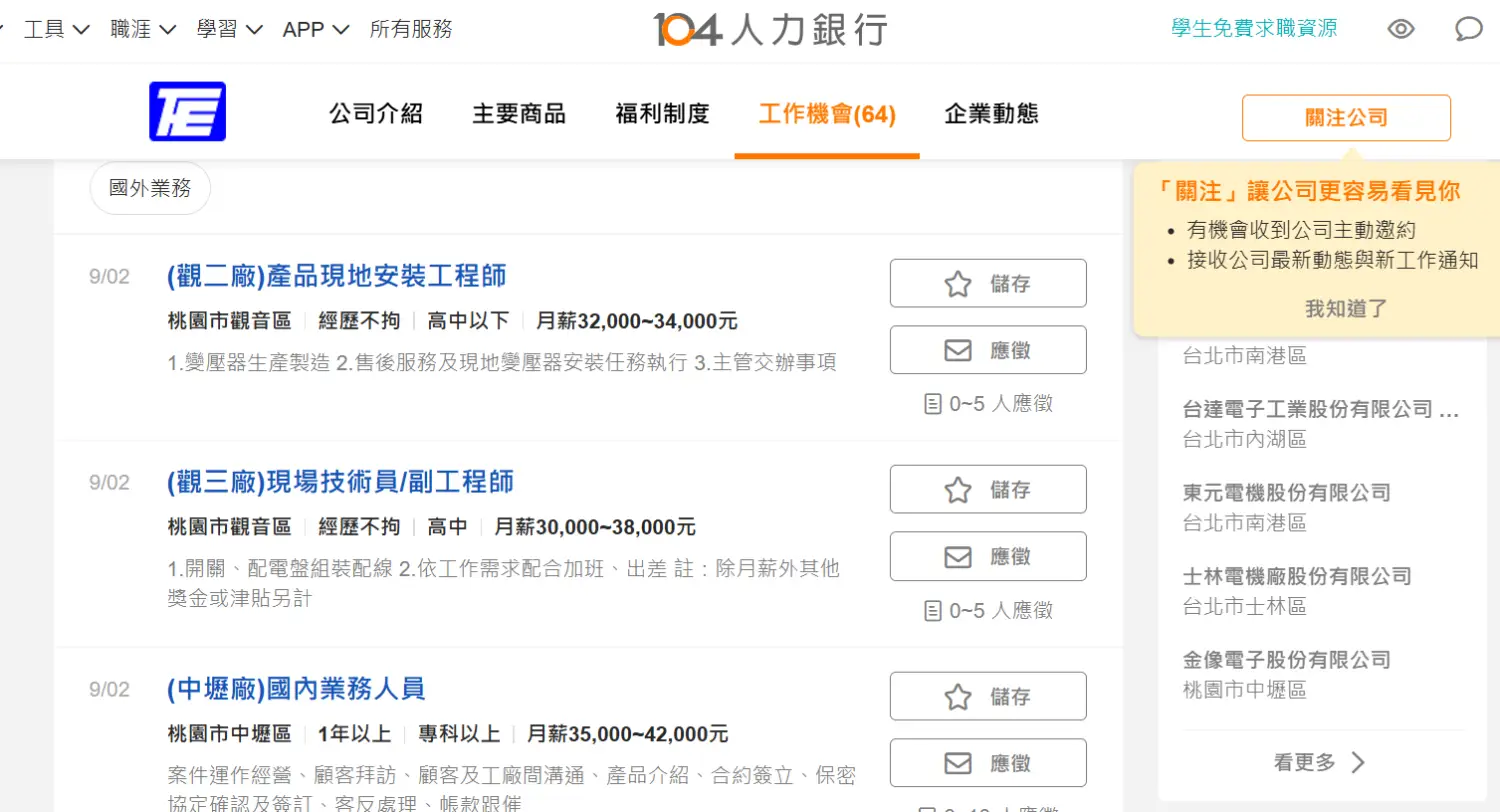Switch to the 主要商品 tab
This screenshot has height=812, width=1500.
click(x=519, y=114)
